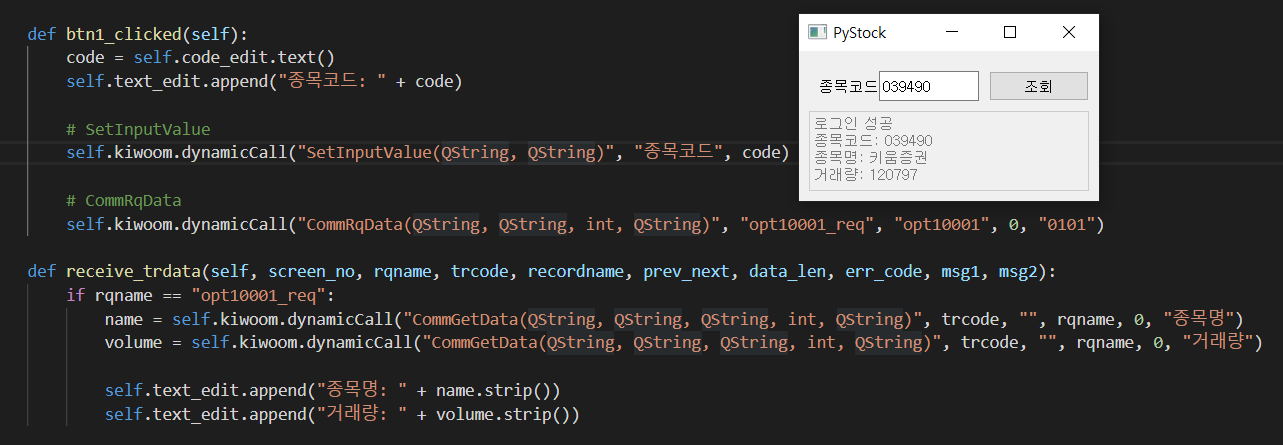Select the '종목명: 키움증권' log line
Screen dimensions: 1283x445
click(871, 157)
